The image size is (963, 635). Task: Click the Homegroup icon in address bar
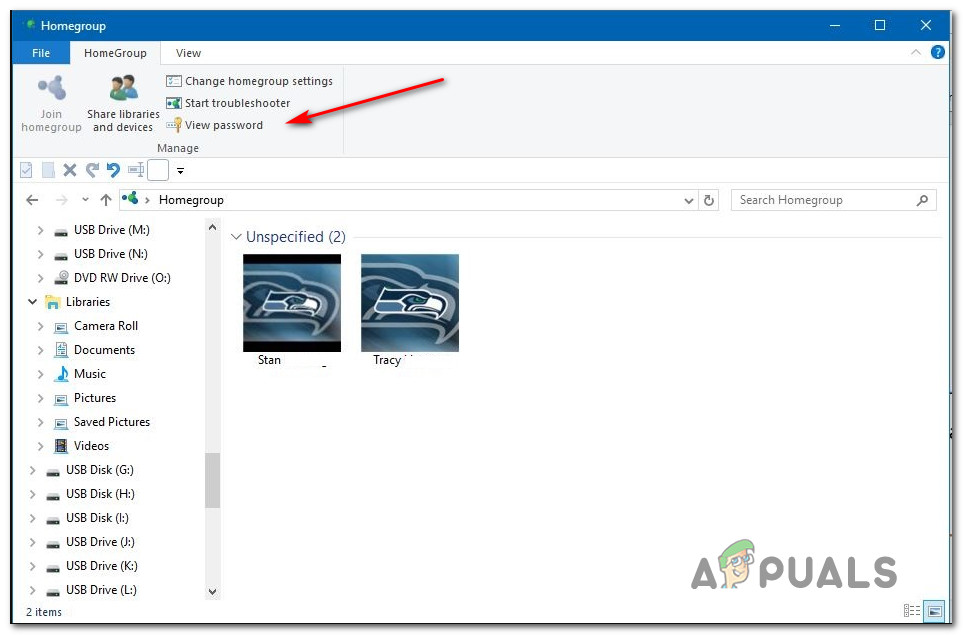(130, 198)
